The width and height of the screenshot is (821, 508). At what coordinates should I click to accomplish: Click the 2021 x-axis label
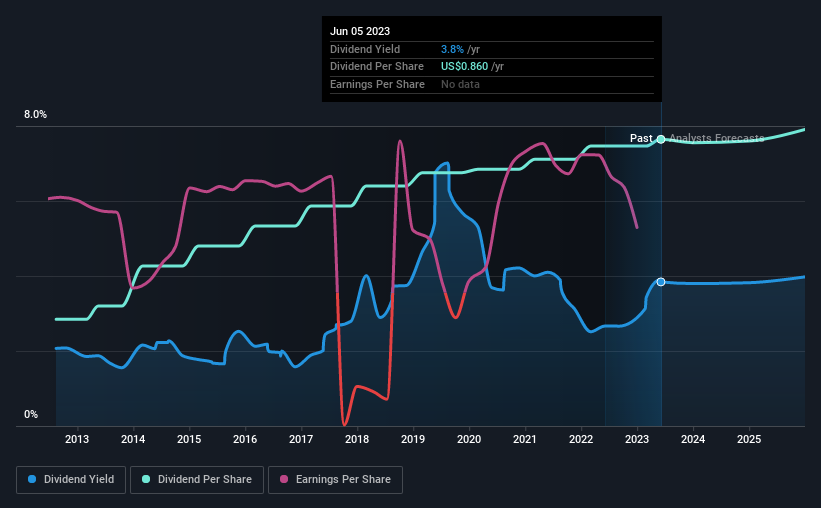[525, 439]
